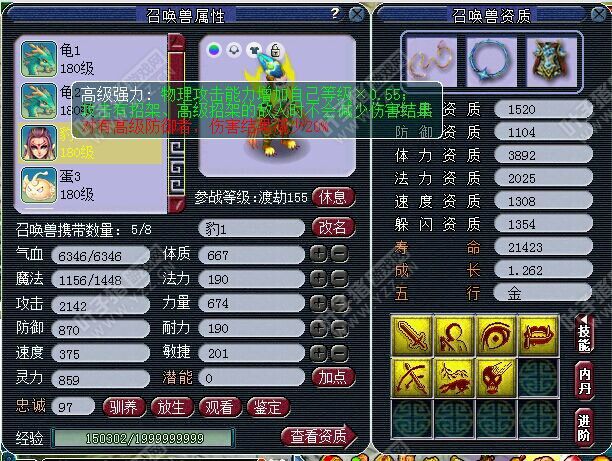612x461 pixels.
Task: Switch to the 内丹 side tab
Action: 584,381
